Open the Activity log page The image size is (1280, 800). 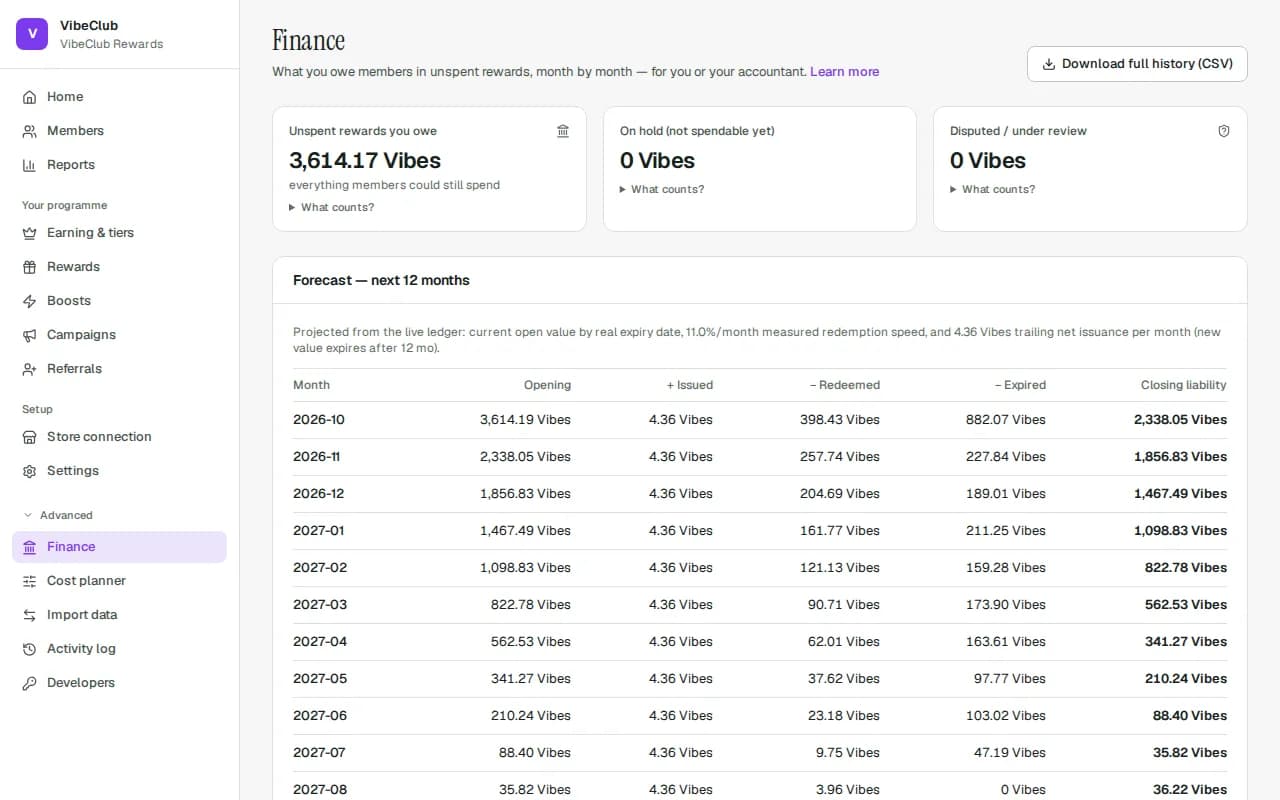pyautogui.click(x=119, y=649)
